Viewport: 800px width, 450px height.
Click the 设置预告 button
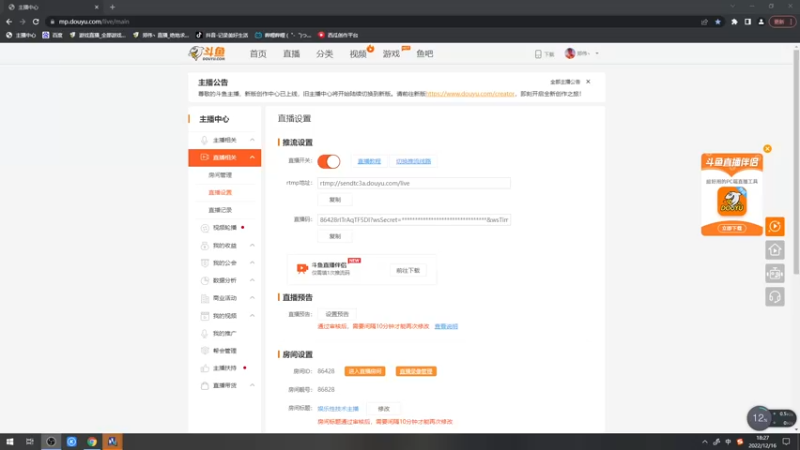(337, 314)
